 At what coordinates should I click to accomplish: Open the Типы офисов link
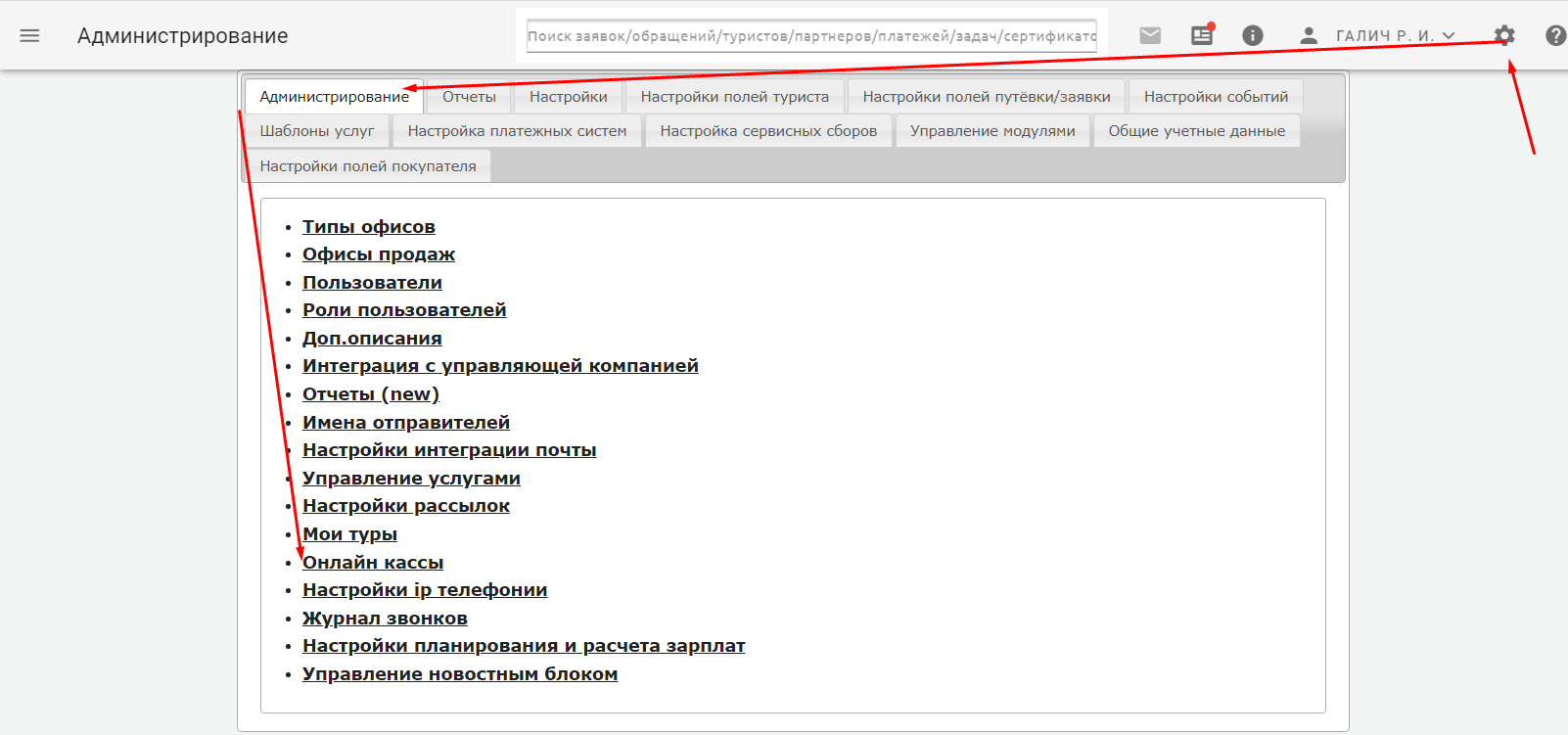click(369, 227)
